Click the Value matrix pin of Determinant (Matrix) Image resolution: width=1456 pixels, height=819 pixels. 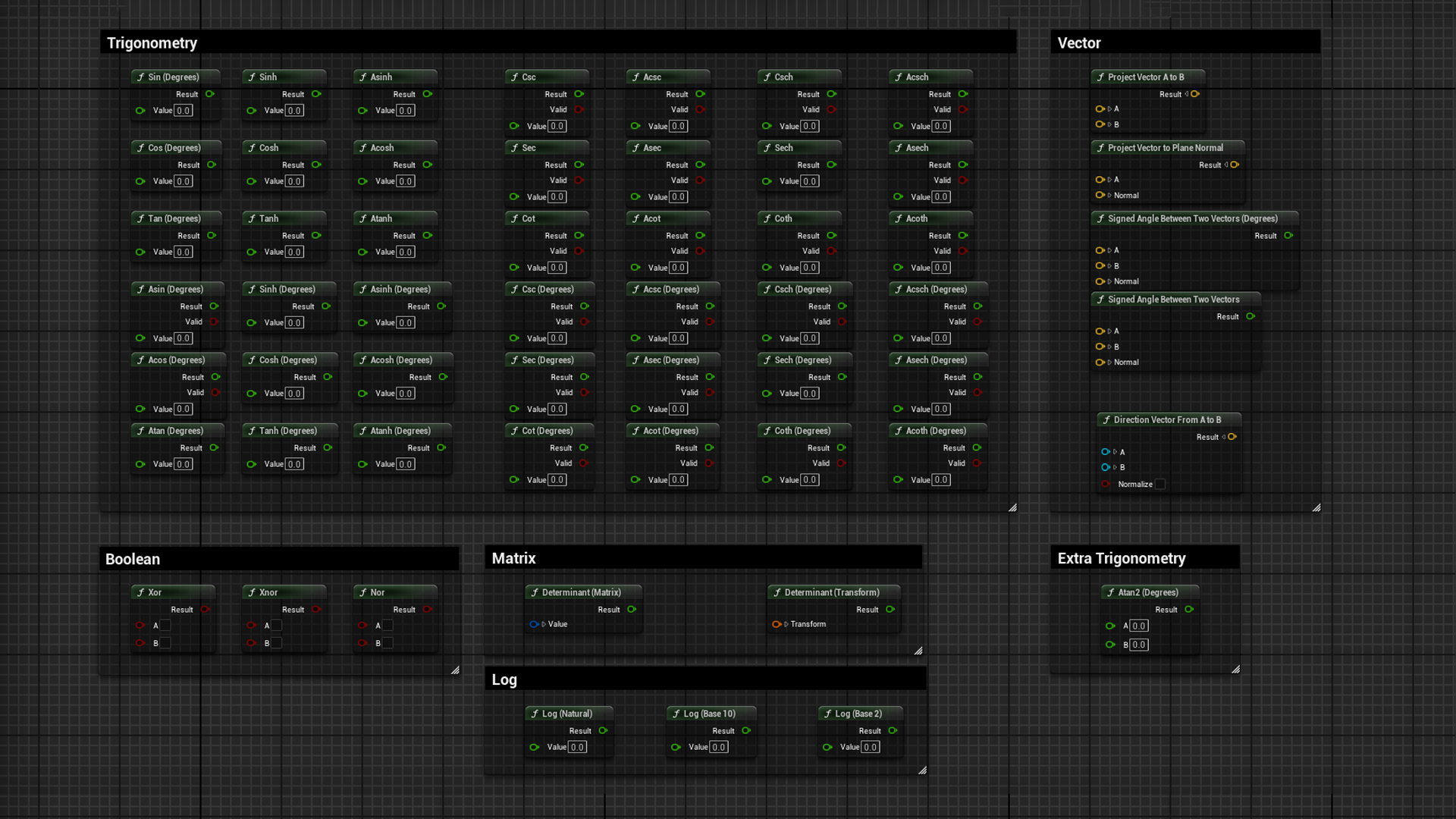point(534,624)
